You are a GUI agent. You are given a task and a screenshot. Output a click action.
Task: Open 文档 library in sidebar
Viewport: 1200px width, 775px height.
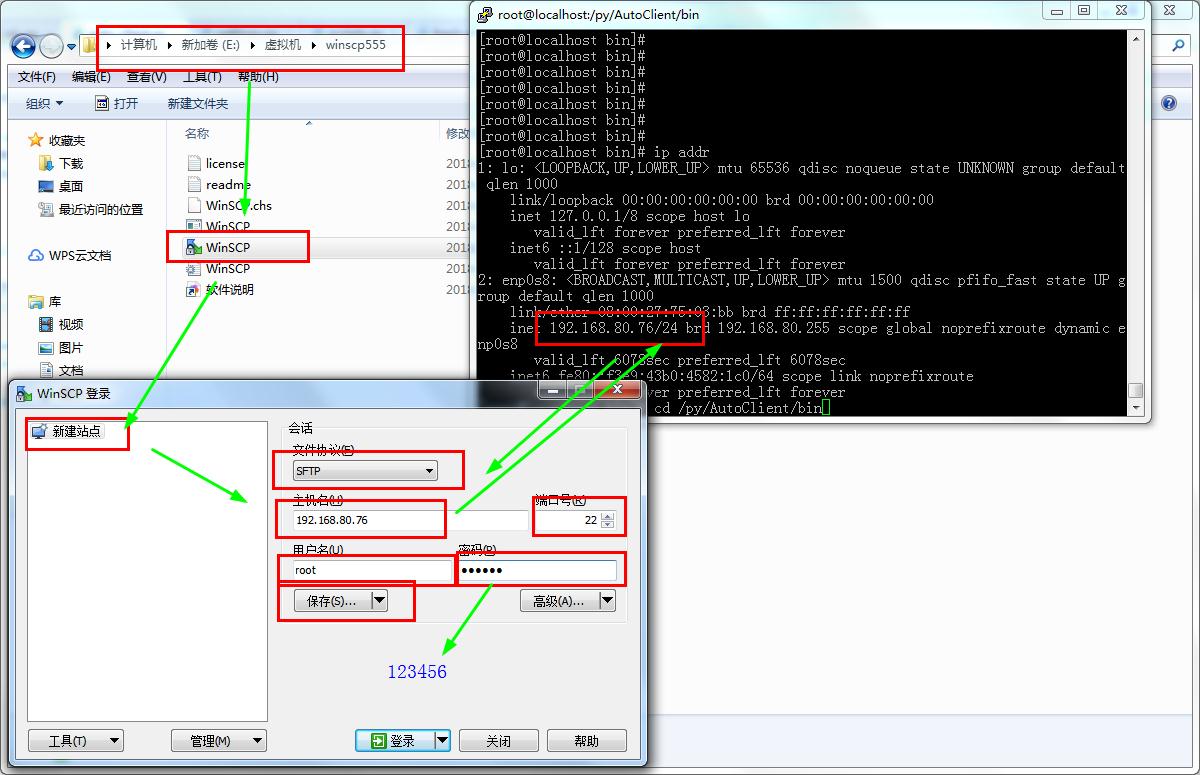coord(61,370)
